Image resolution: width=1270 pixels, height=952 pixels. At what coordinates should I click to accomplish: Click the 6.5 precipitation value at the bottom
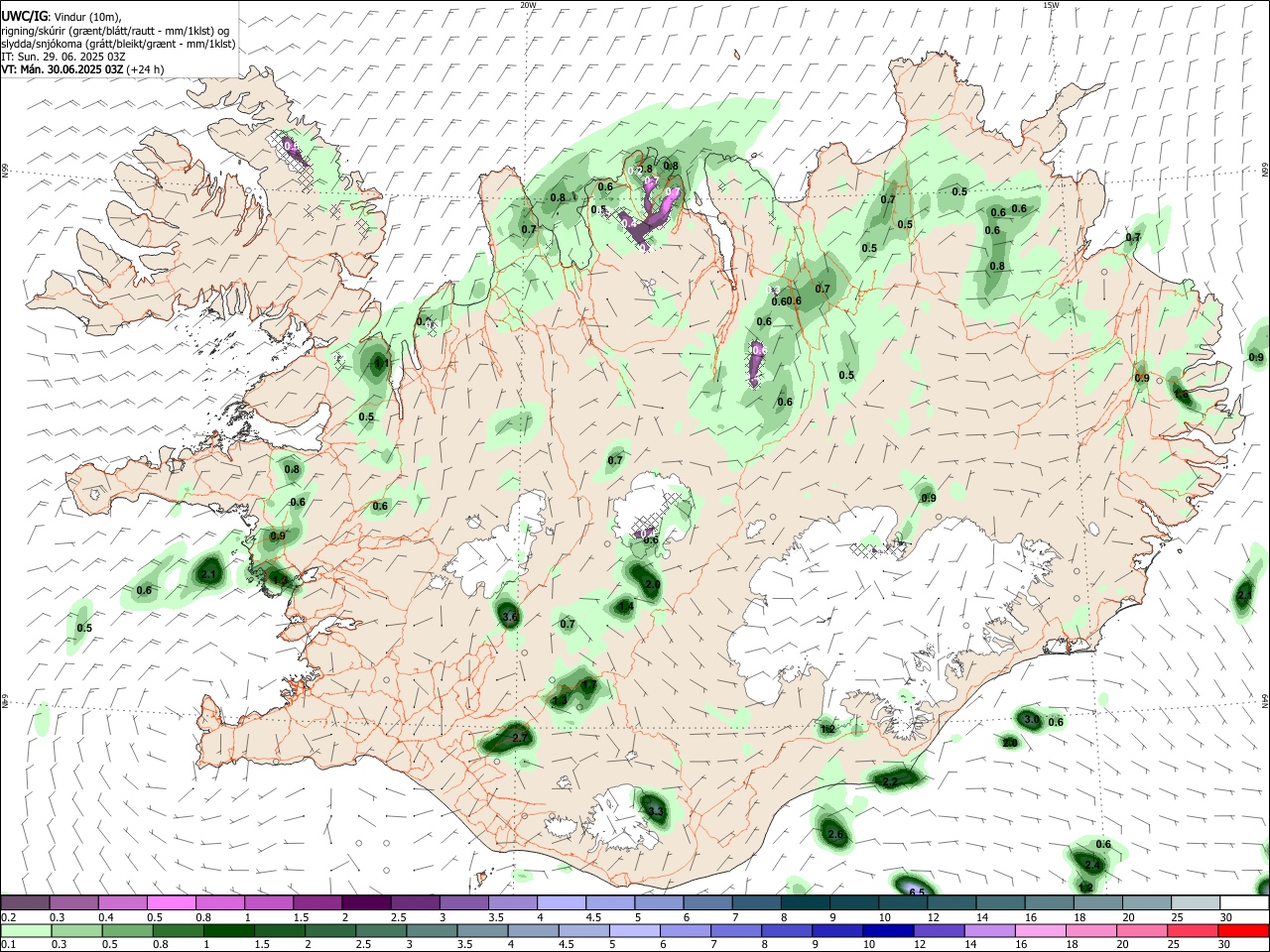click(x=917, y=892)
